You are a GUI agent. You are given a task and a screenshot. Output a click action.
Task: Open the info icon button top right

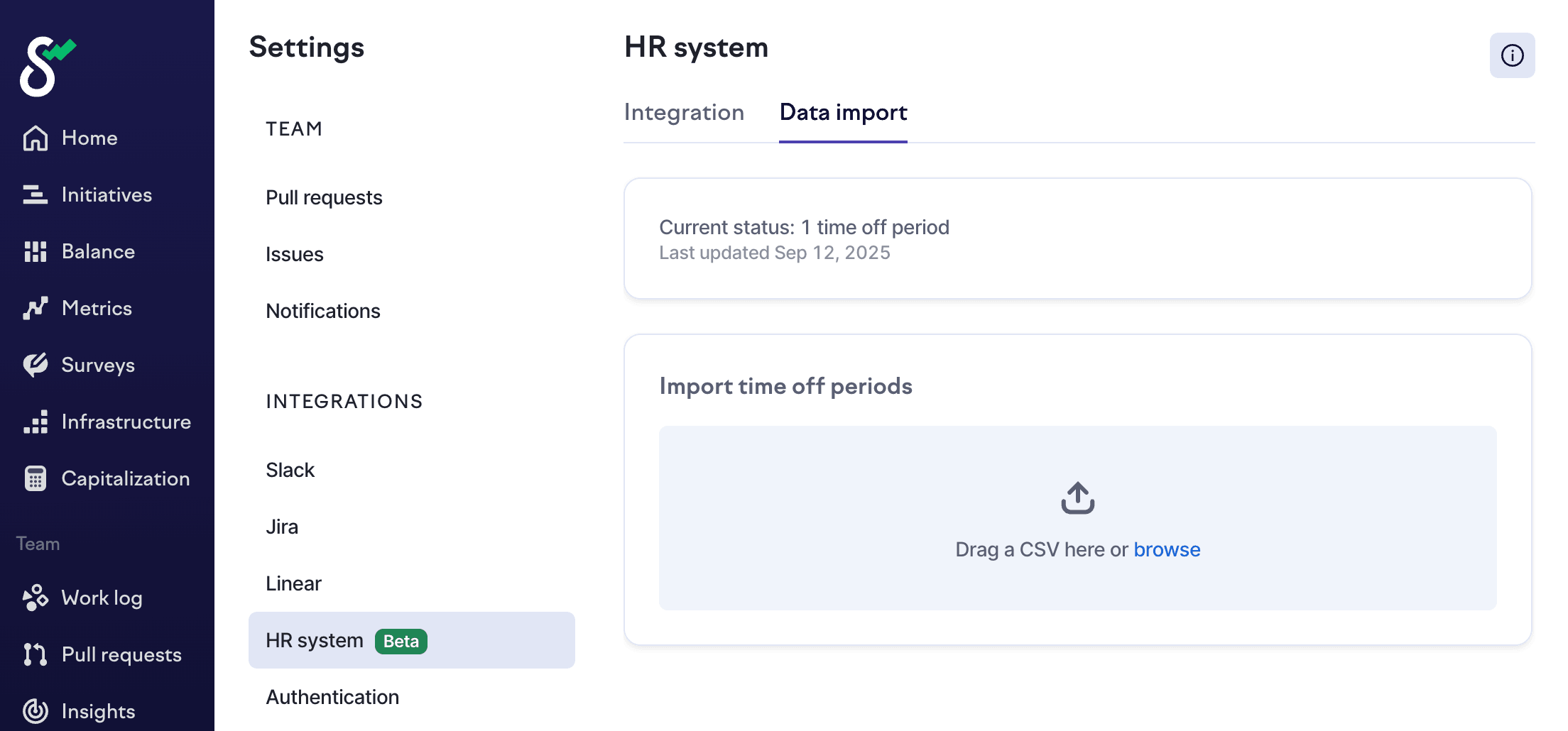click(x=1513, y=55)
